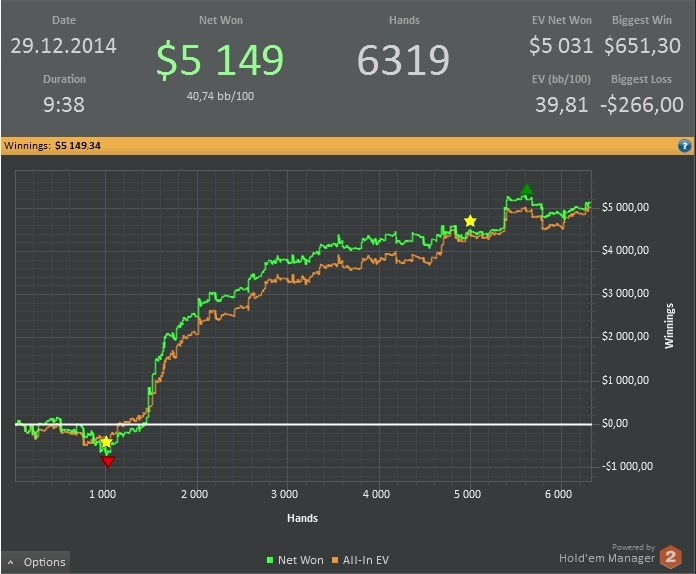Click Winnings: $5 149,34 in orange bar
Screen dimensions: 696x574
tap(52, 146)
